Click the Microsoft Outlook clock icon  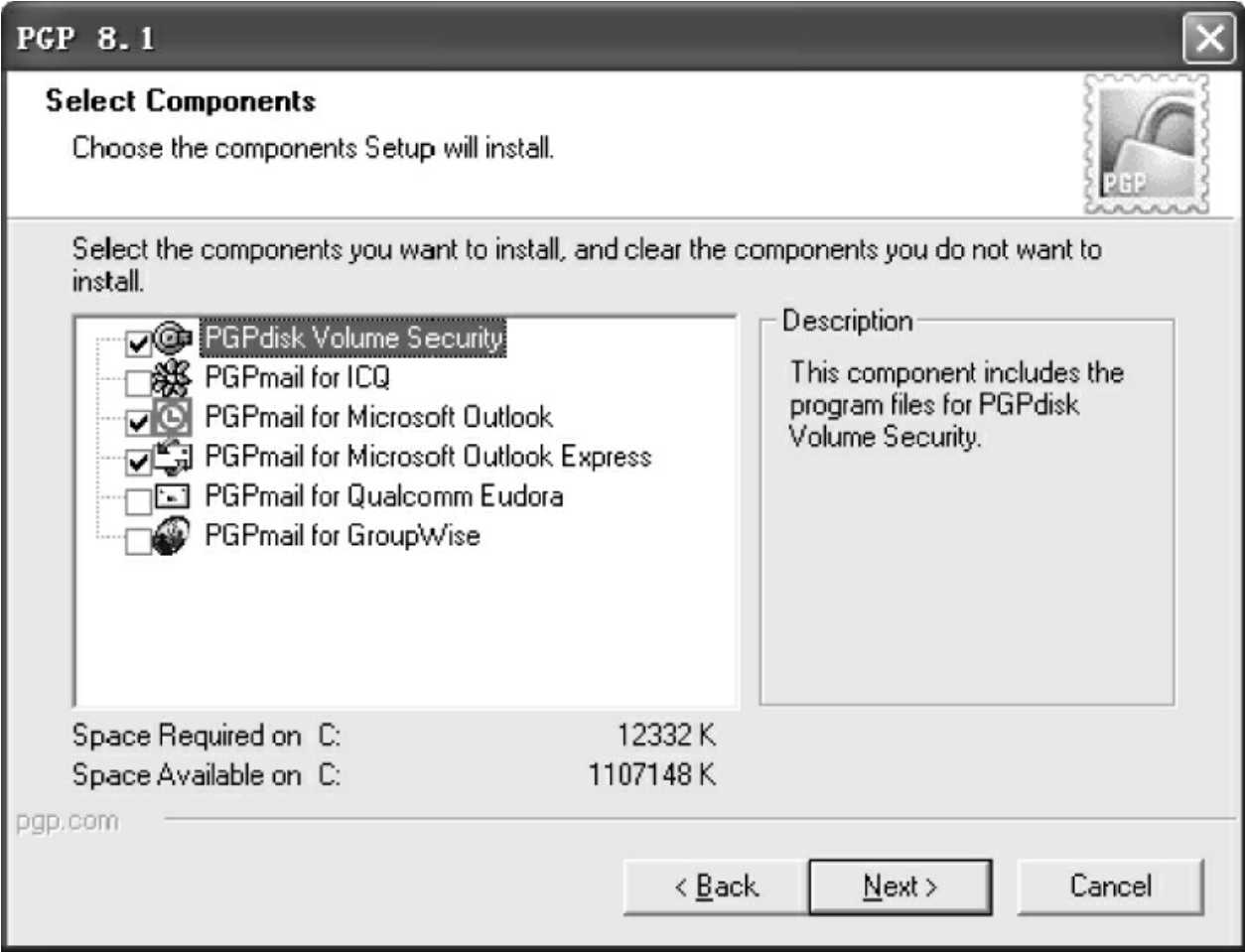[172, 419]
